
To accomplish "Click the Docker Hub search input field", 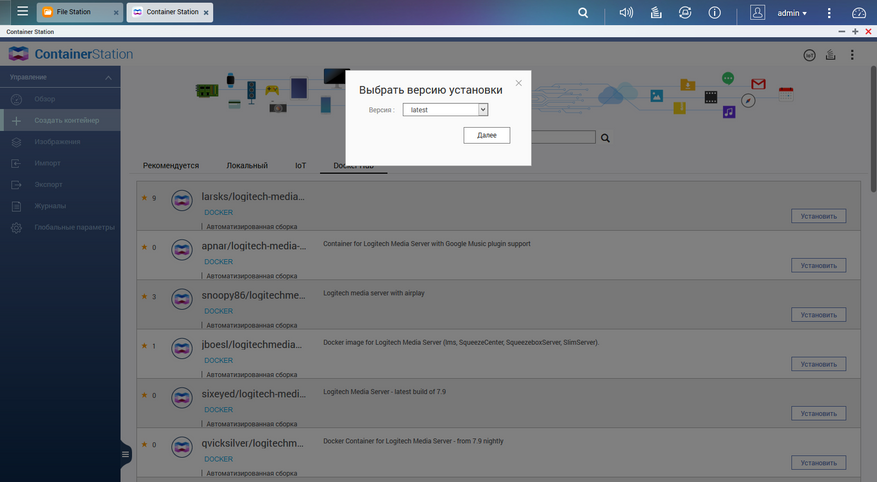I will [x=563, y=137].
